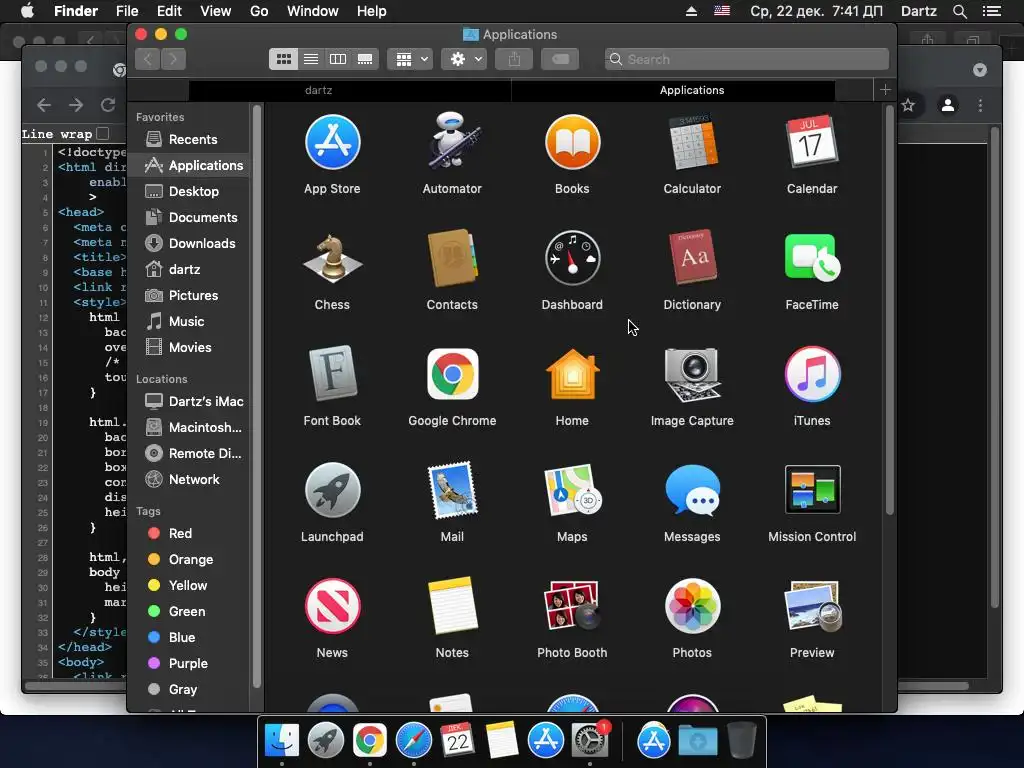
Task: Go back in Finder navigation
Action: click(148, 59)
